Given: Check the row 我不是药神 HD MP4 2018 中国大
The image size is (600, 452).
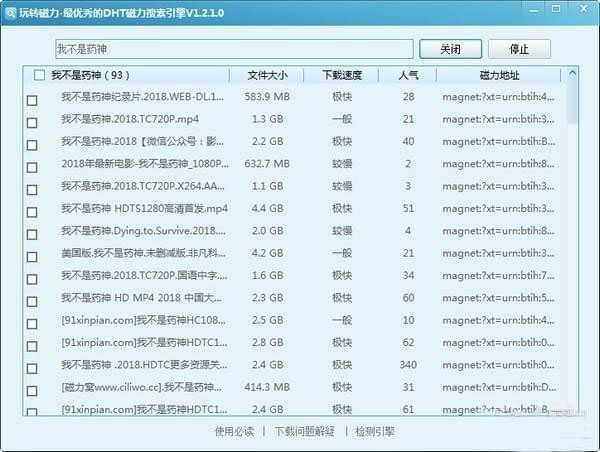Looking at the screenshot, I should pos(32,301).
